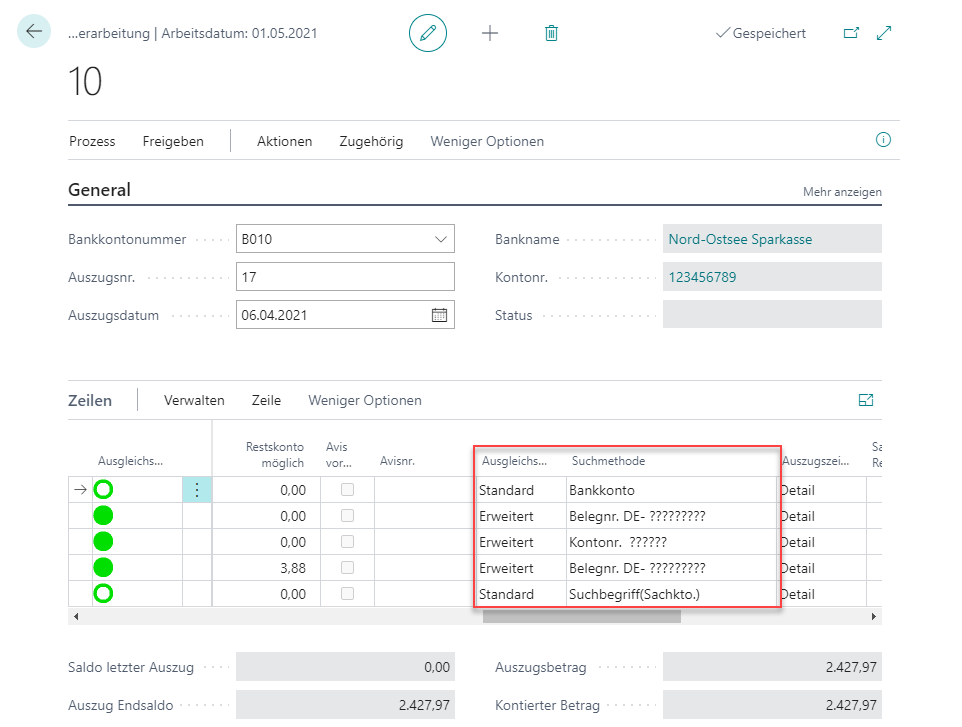Expand page to full screen icon

point(884,33)
